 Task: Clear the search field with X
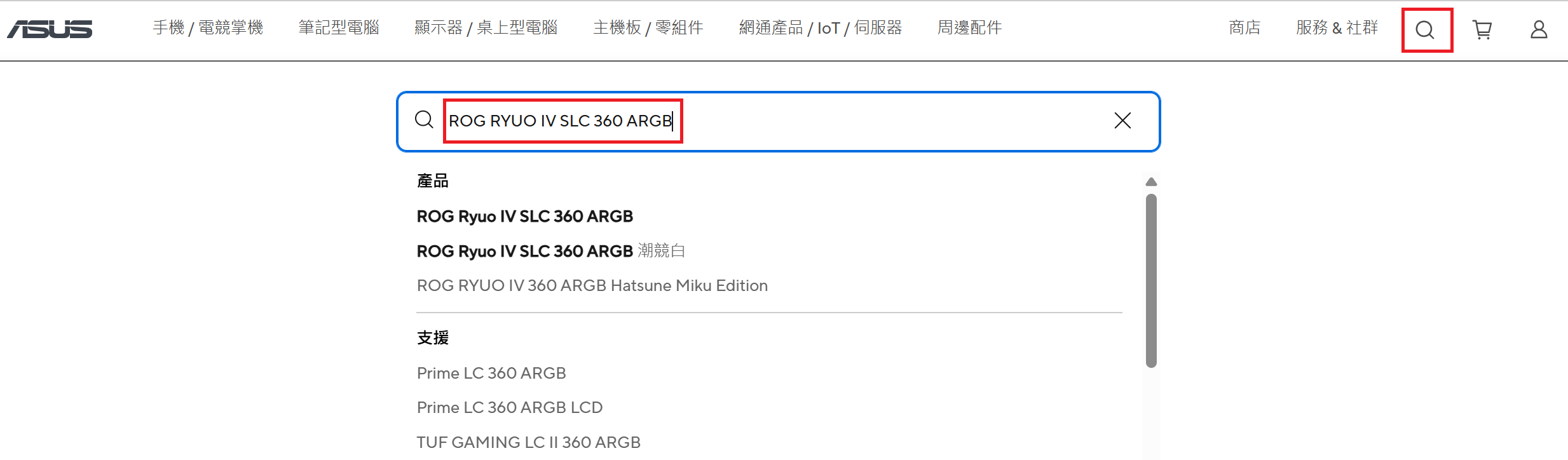click(x=1122, y=121)
